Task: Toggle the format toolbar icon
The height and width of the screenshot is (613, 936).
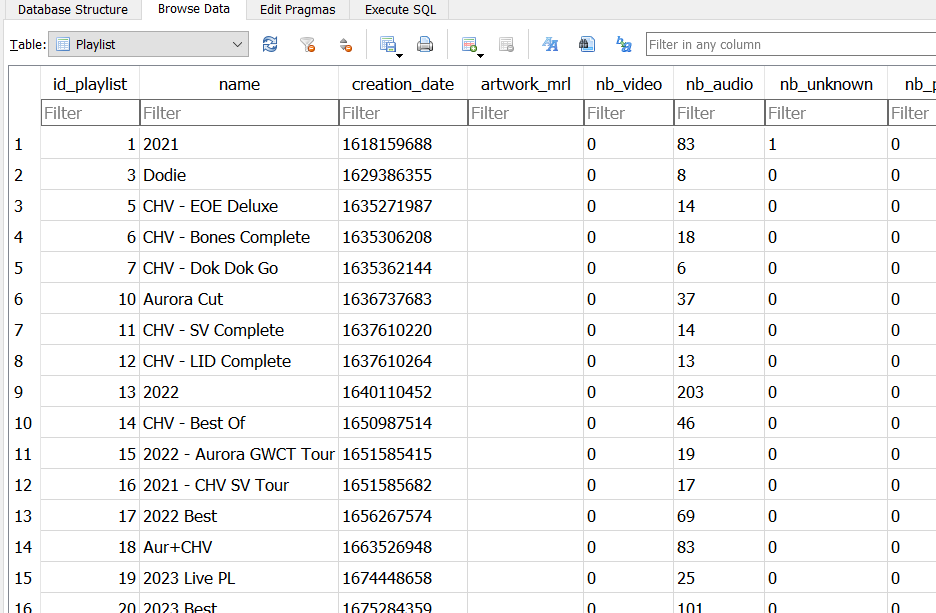Action: click(x=550, y=44)
